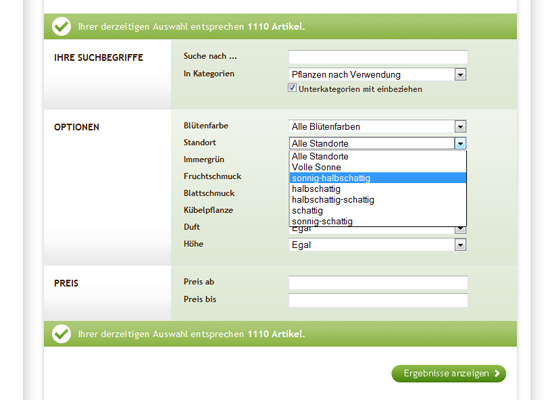Toggle Unterkategorien mit einbeziehen checkbox
Screen dimensions: 550x400
tap(292, 88)
